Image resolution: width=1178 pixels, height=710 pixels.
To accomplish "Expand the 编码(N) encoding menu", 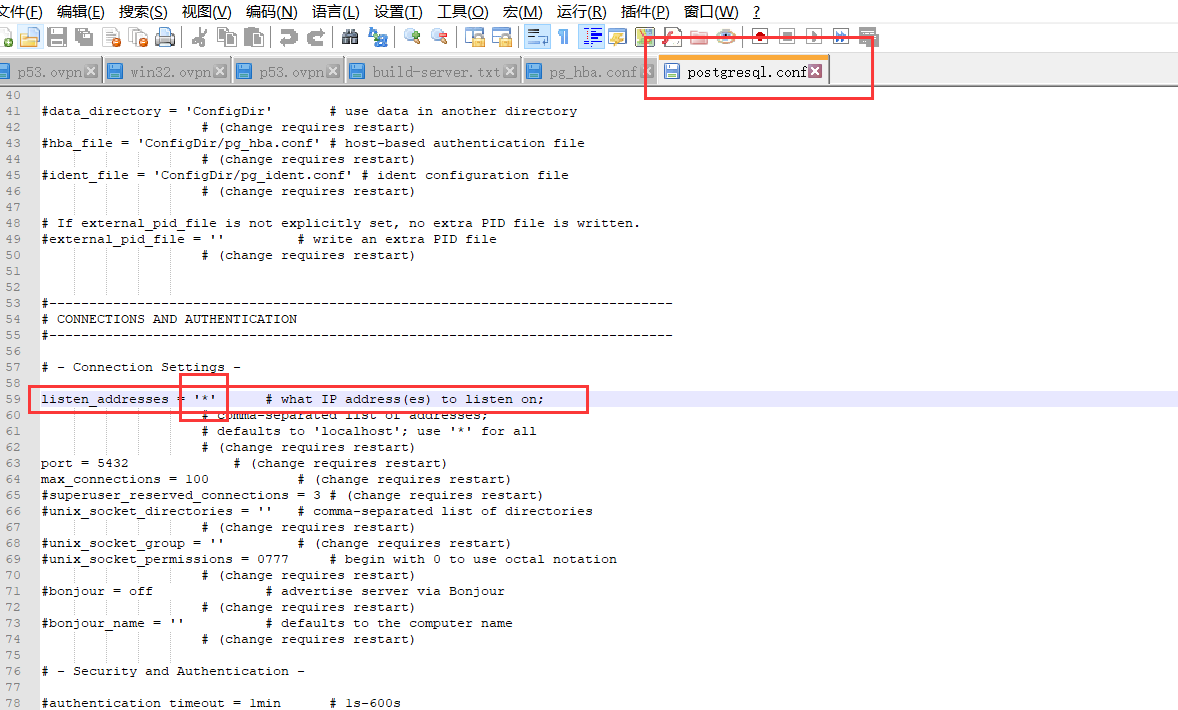I will coord(271,12).
